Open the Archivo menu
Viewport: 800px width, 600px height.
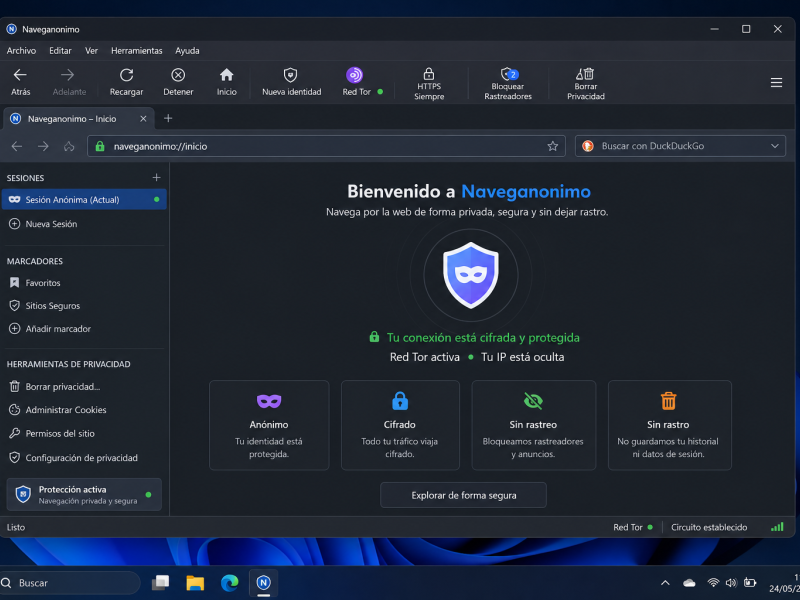coord(21,51)
